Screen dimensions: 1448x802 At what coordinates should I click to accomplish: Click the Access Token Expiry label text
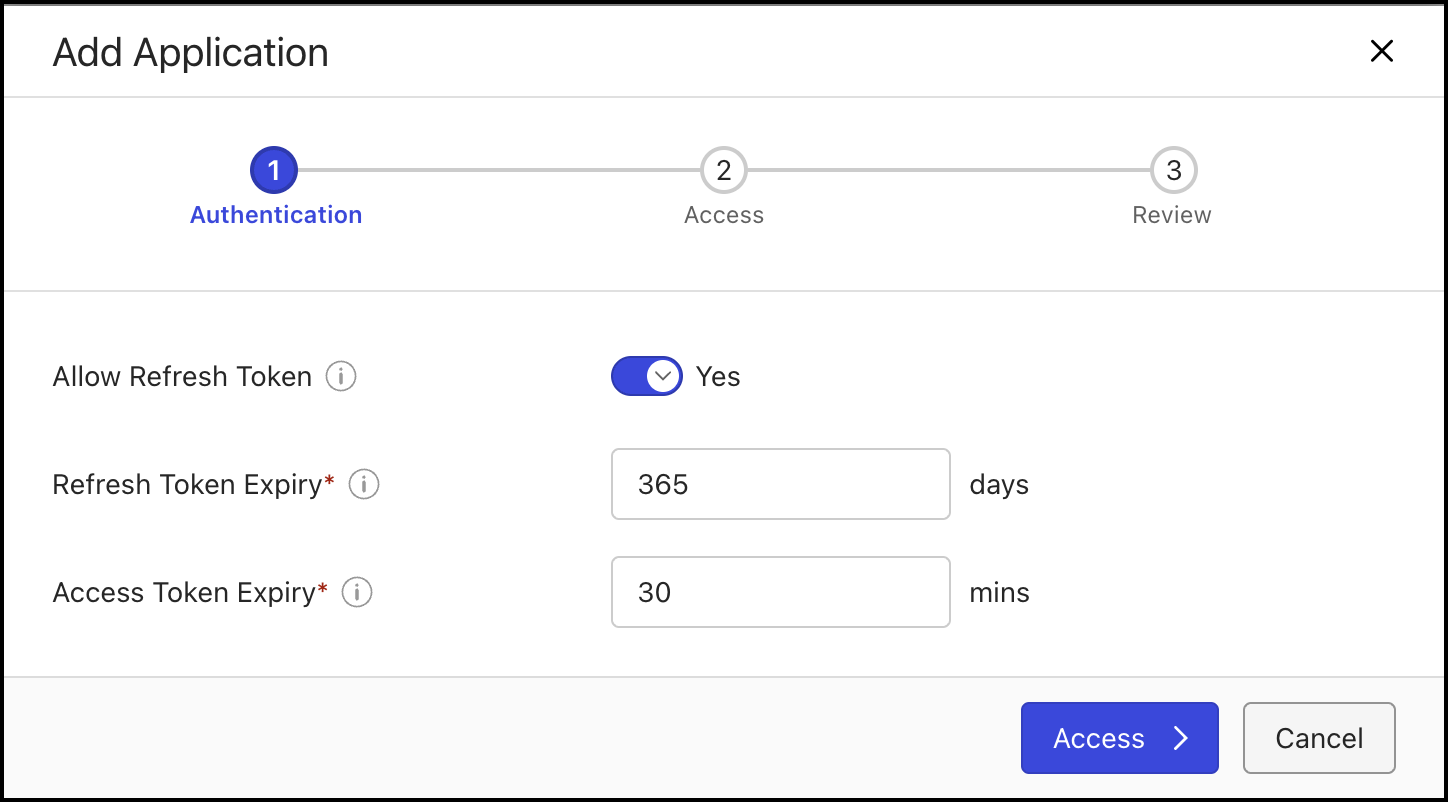coord(184,593)
